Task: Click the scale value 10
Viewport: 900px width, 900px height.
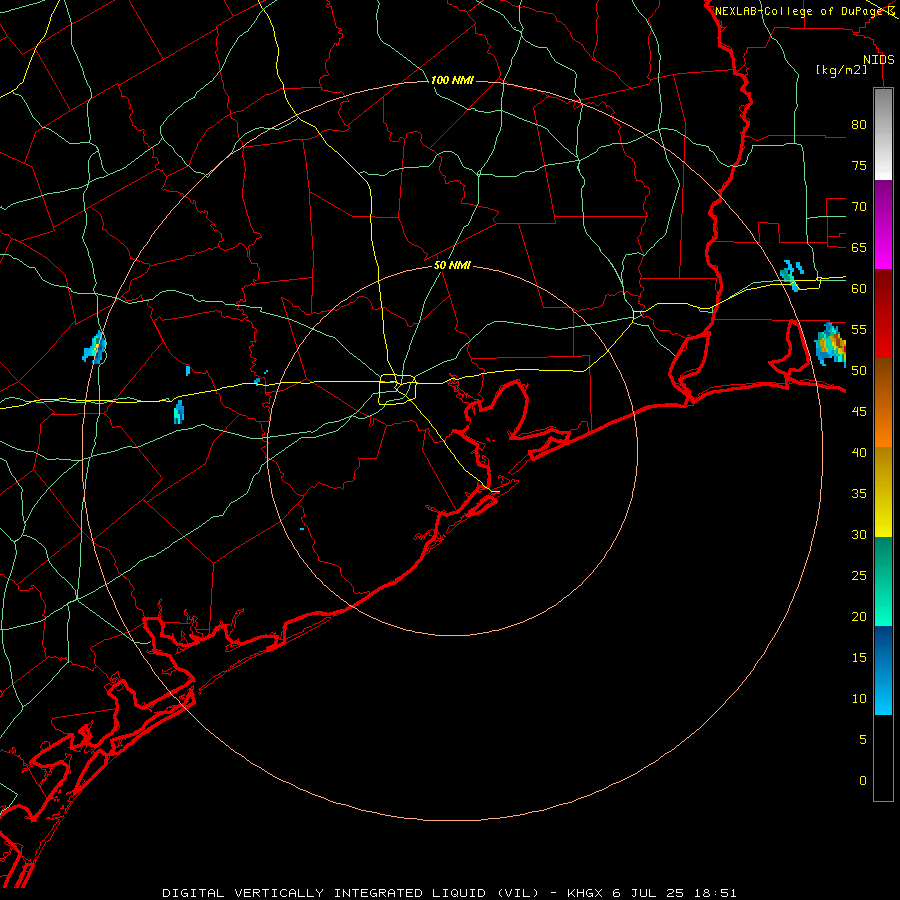Action: [x=859, y=699]
